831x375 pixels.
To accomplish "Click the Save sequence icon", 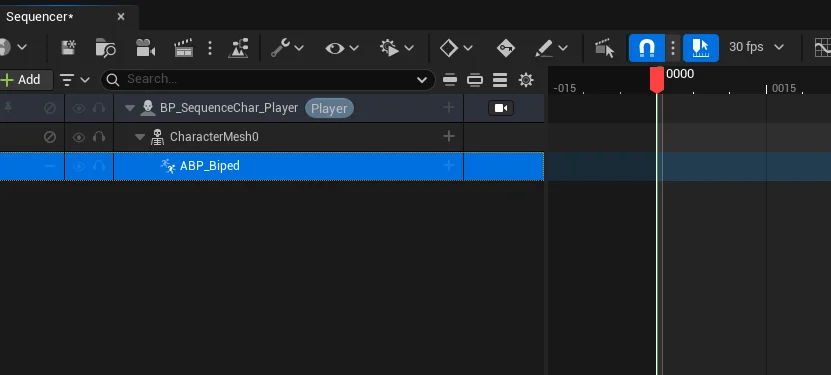I will point(68,48).
